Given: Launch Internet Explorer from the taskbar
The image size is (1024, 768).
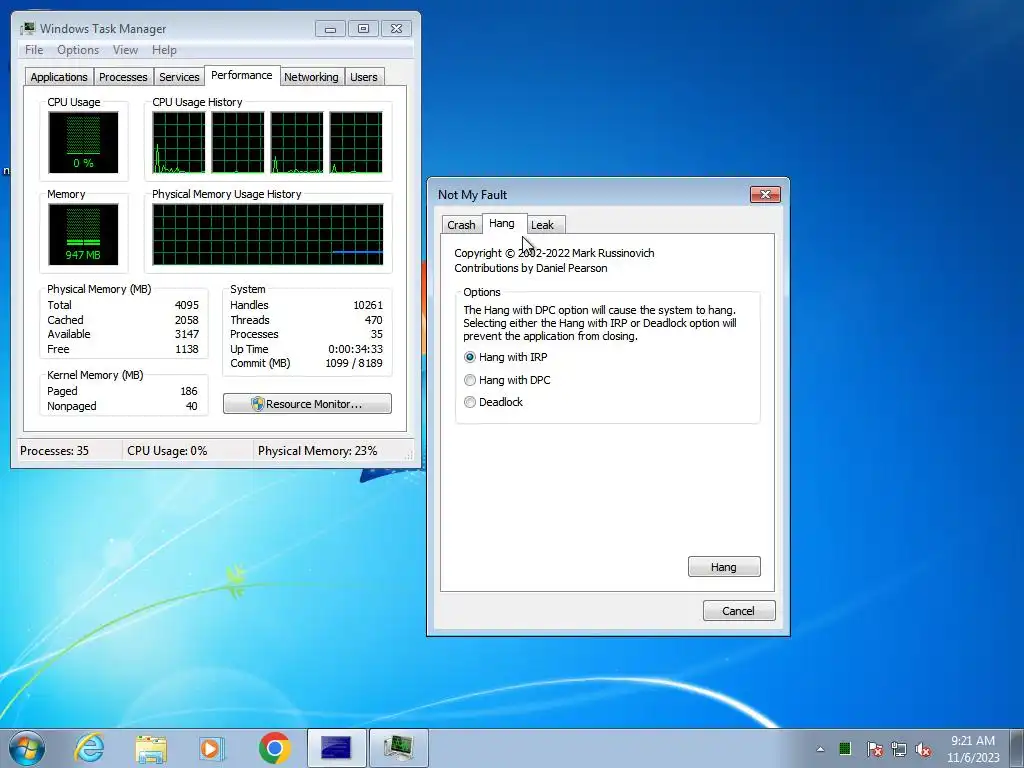Looking at the screenshot, I should tap(89, 748).
